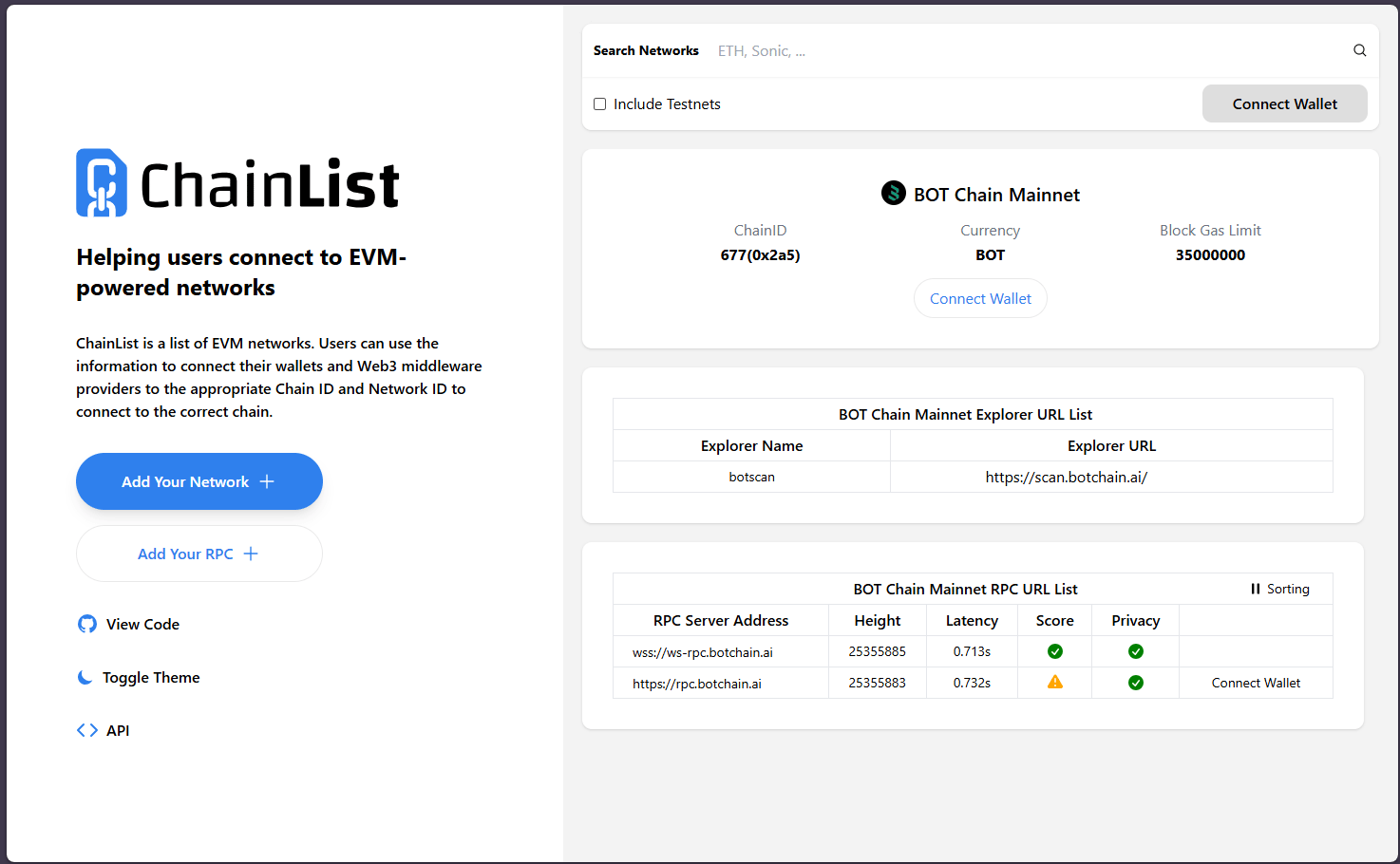The height and width of the screenshot is (864, 1400).
Task: Click the pause icon next to Sorting
Action: [1255, 589]
